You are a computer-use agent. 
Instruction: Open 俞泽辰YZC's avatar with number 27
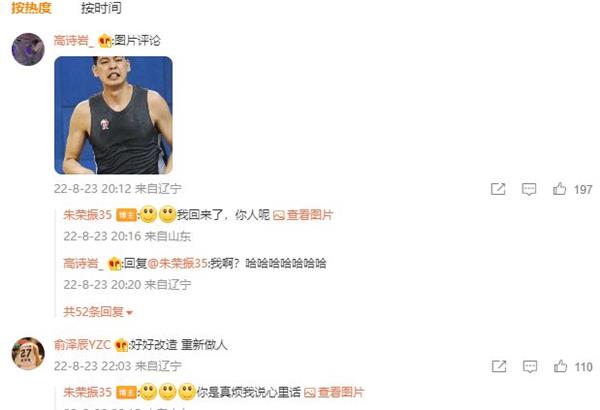[28, 353]
